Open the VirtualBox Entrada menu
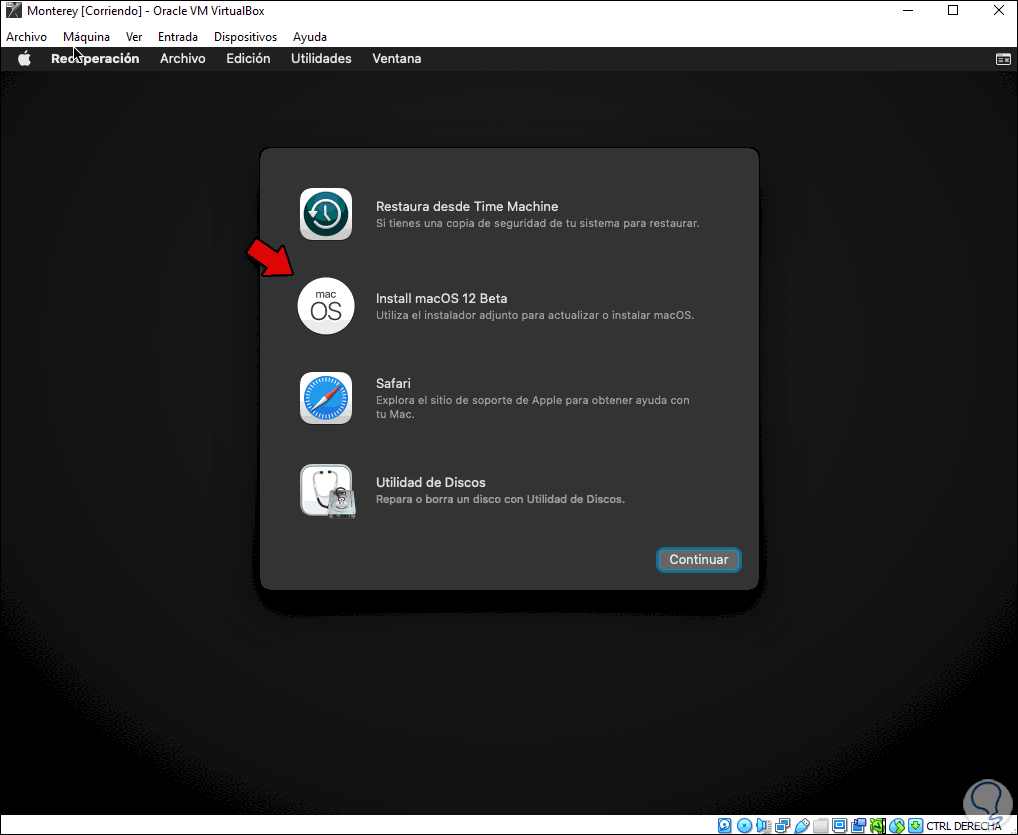The height and width of the screenshot is (835, 1018). coord(178,37)
